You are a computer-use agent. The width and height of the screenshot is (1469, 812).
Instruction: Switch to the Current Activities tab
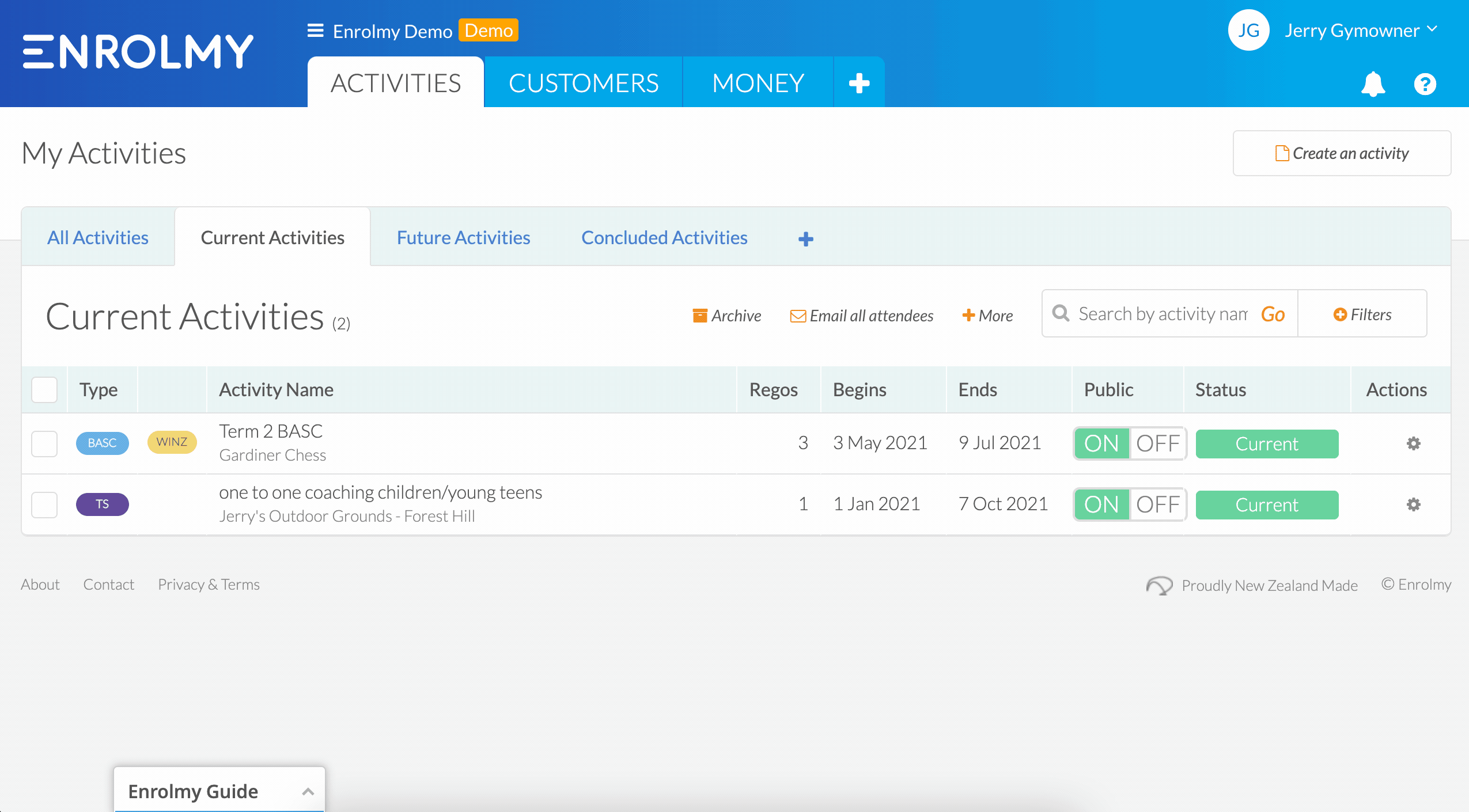[x=272, y=237]
